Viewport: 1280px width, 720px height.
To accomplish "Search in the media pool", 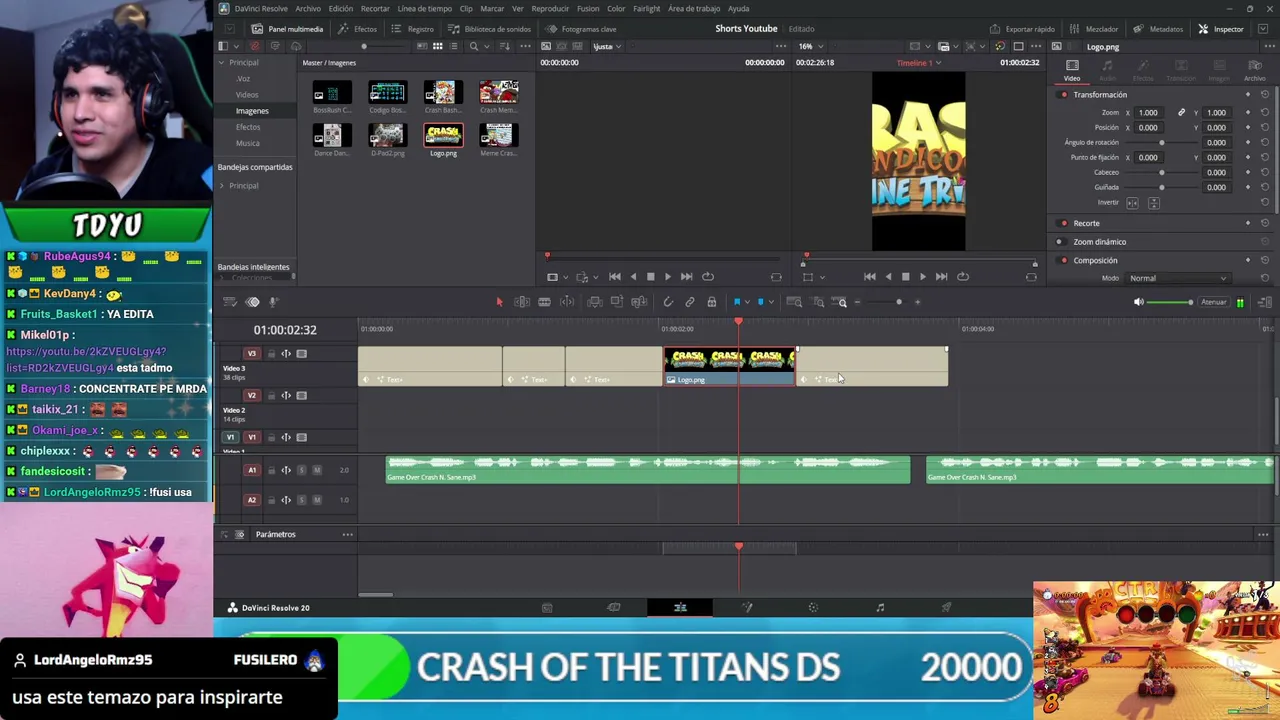I will (474, 46).
